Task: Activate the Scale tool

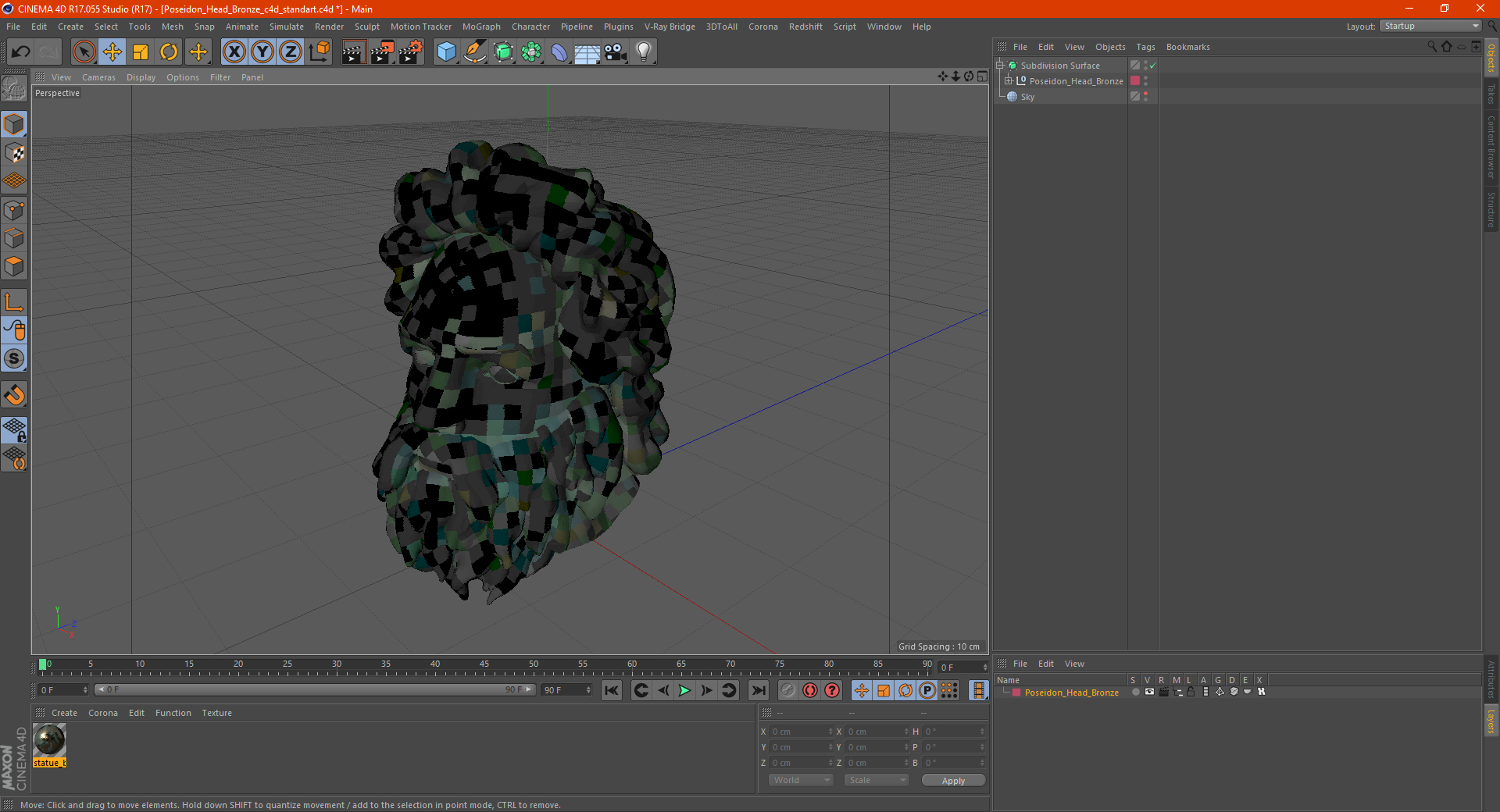Action: click(x=141, y=52)
